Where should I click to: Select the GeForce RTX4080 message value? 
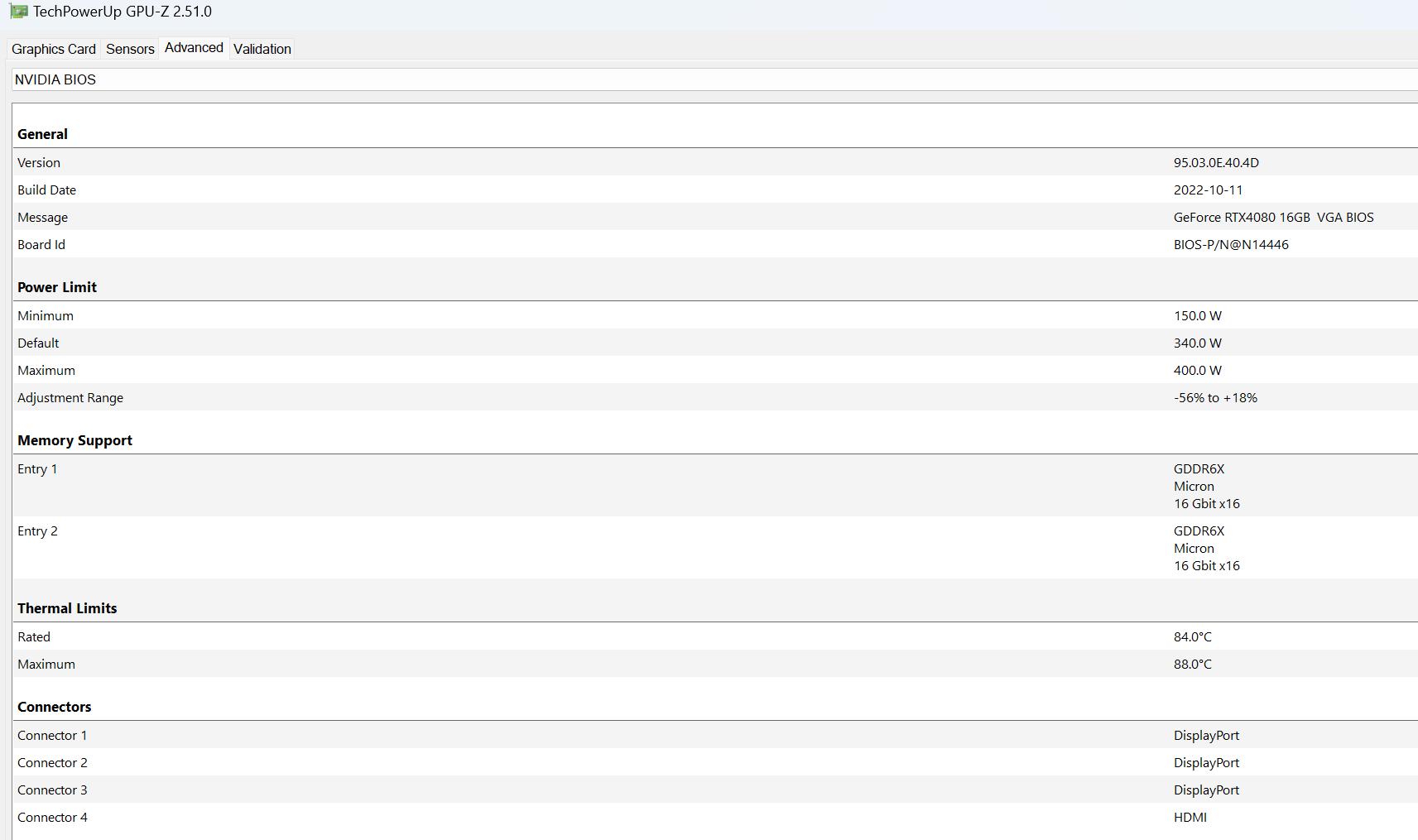[x=1273, y=218]
